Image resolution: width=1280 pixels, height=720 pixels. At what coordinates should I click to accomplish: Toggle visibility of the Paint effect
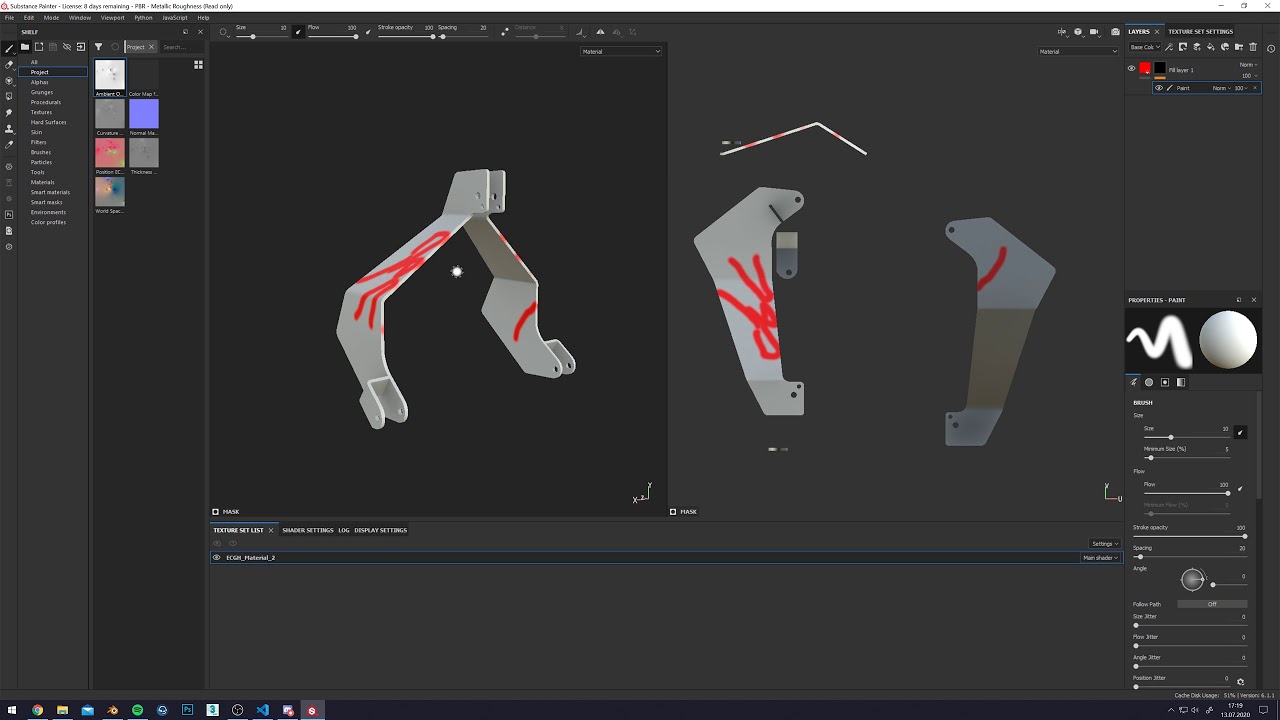pyautogui.click(x=1159, y=88)
